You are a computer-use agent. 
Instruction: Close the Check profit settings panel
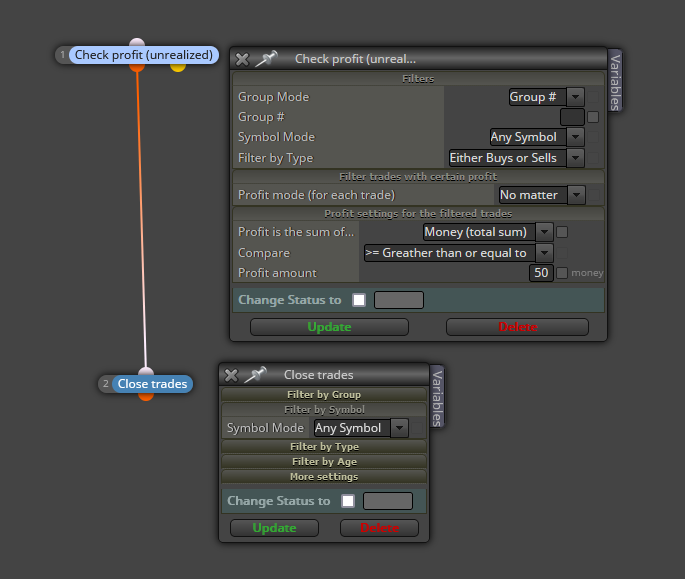pos(242,59)
